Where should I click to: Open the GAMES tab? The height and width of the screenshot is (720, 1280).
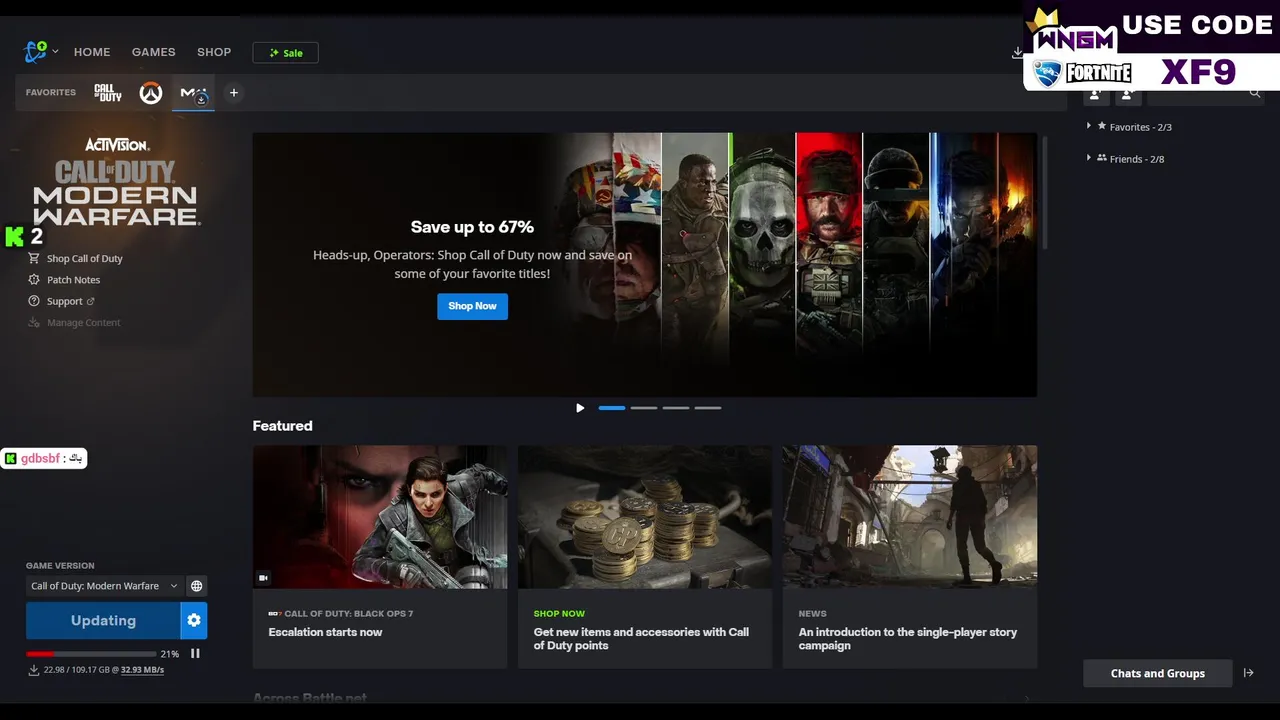click(x=153, y=52)
